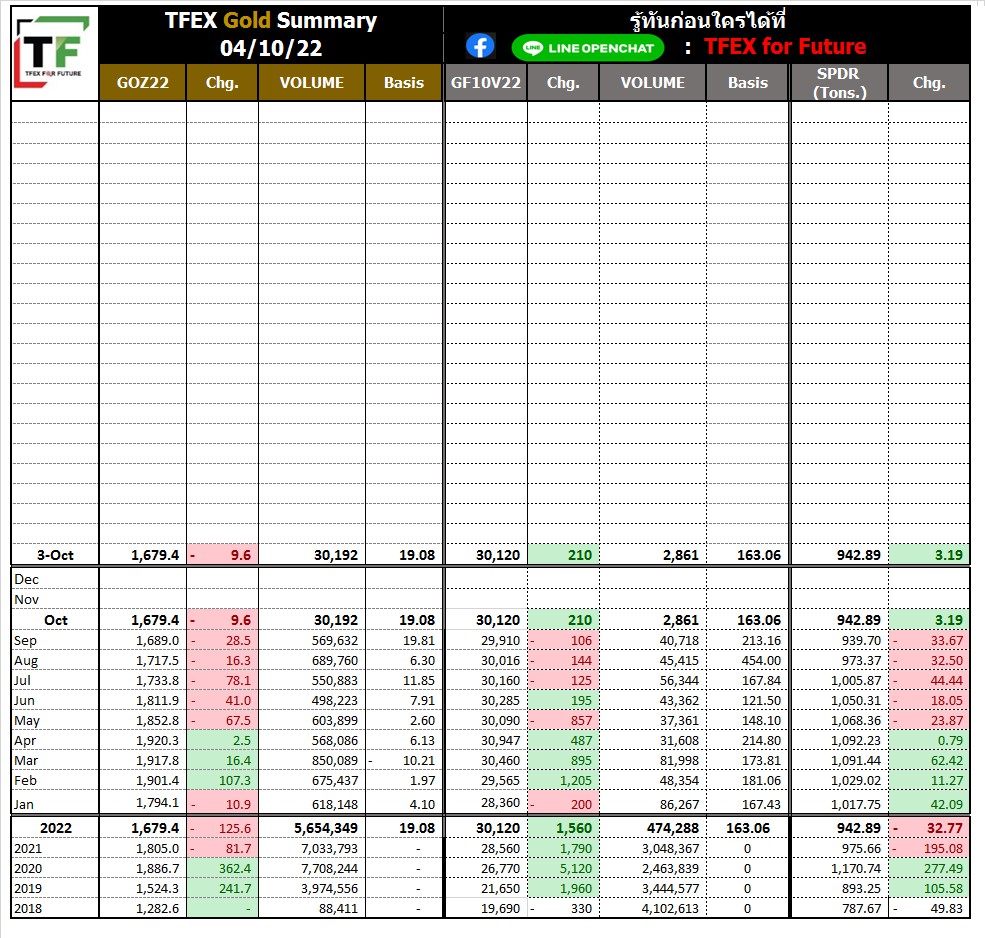This screenshot has height=938, width=985.
Task: Click the 'Jan' row label
Action: (x=24, y=804)
